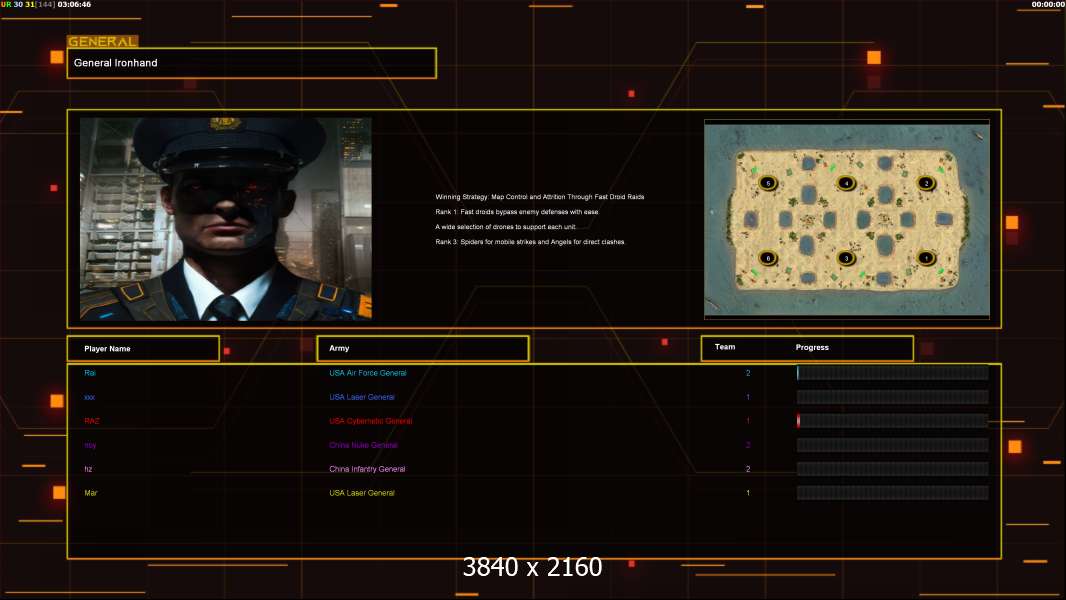Click the Player Name column header

(x=143, y=349)
